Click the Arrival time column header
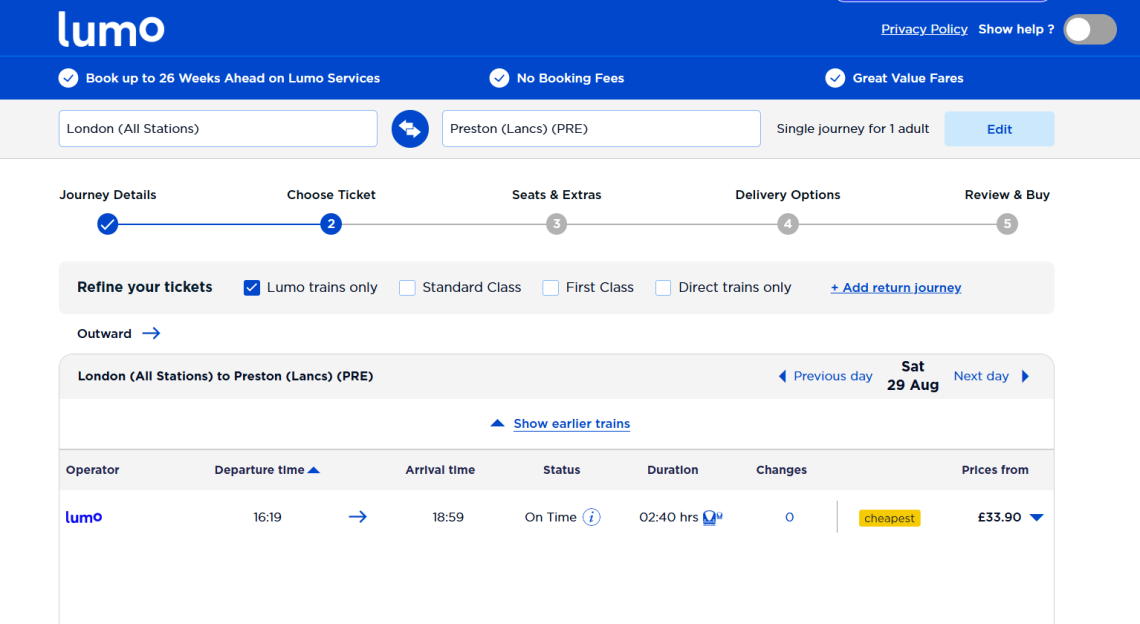The image size is (1140, 624). (440, 470)
